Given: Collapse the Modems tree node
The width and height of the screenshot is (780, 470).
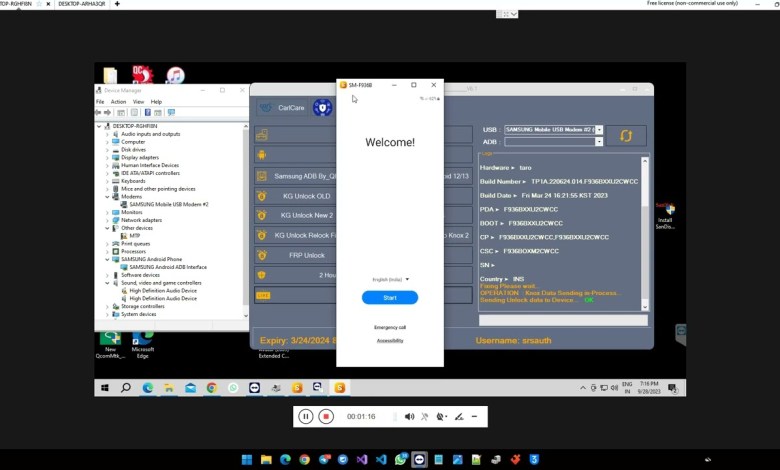Looking at the screenshot, I should [x=108, y=196].
